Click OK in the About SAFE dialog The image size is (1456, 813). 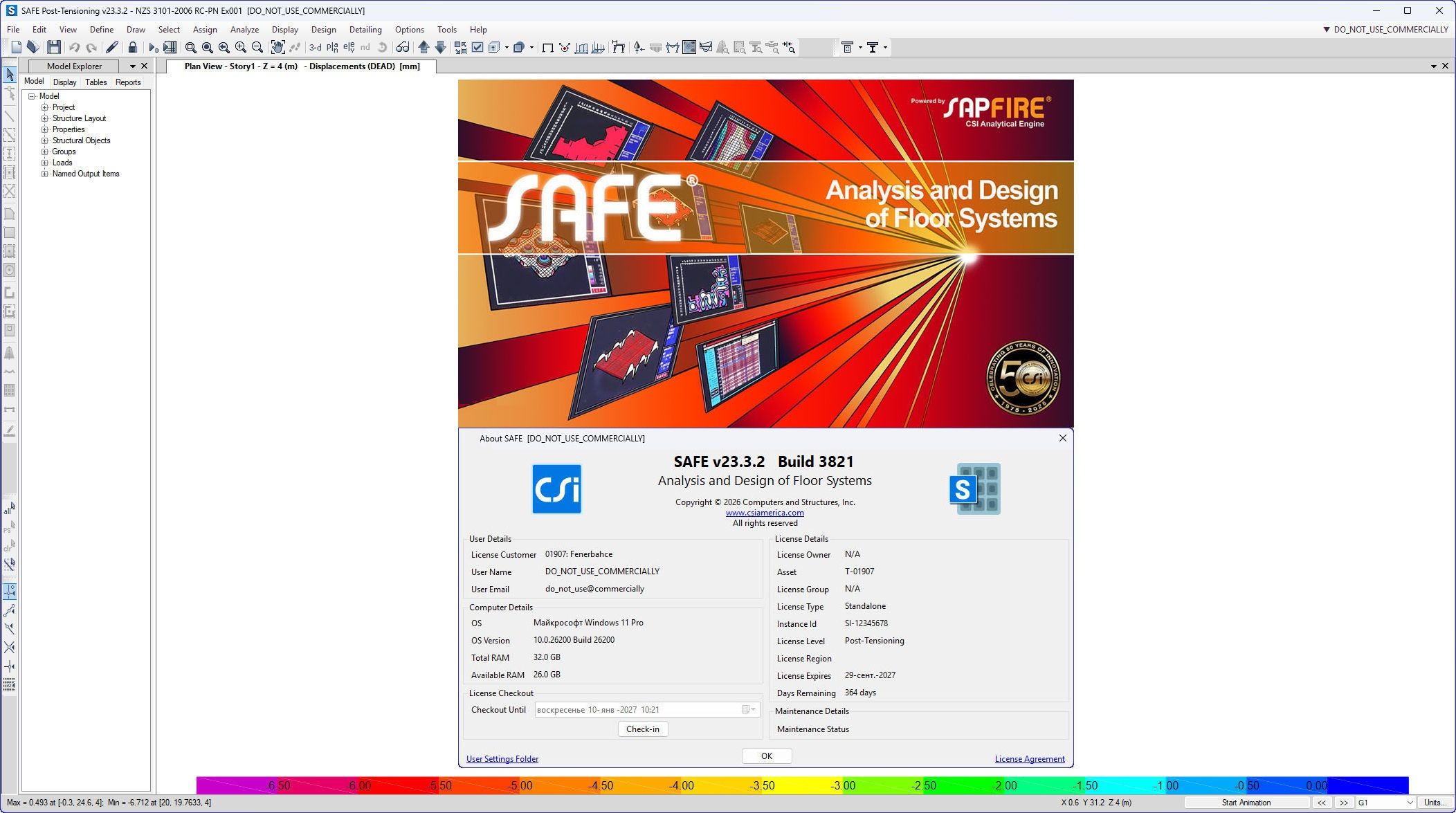point(767,756)
